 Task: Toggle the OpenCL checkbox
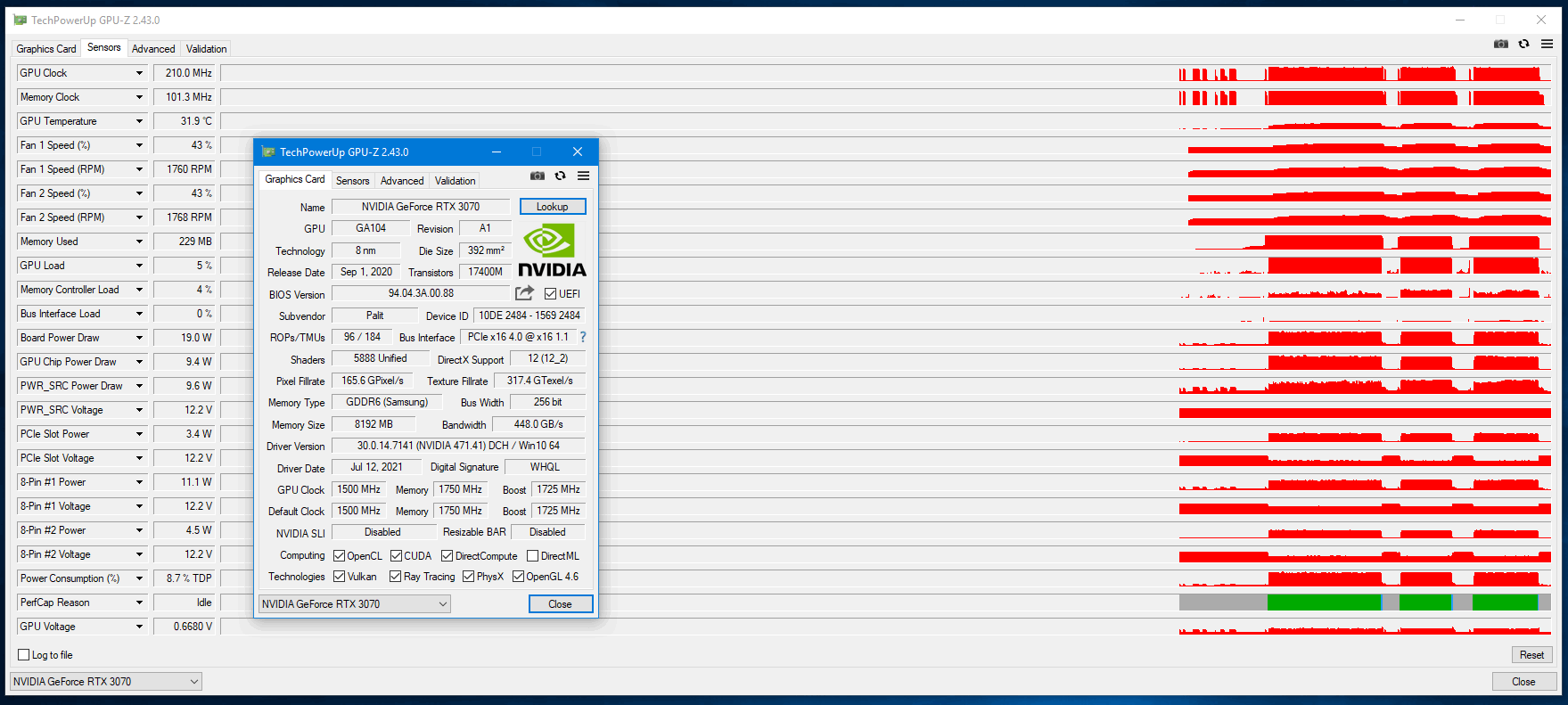(339, 556)
